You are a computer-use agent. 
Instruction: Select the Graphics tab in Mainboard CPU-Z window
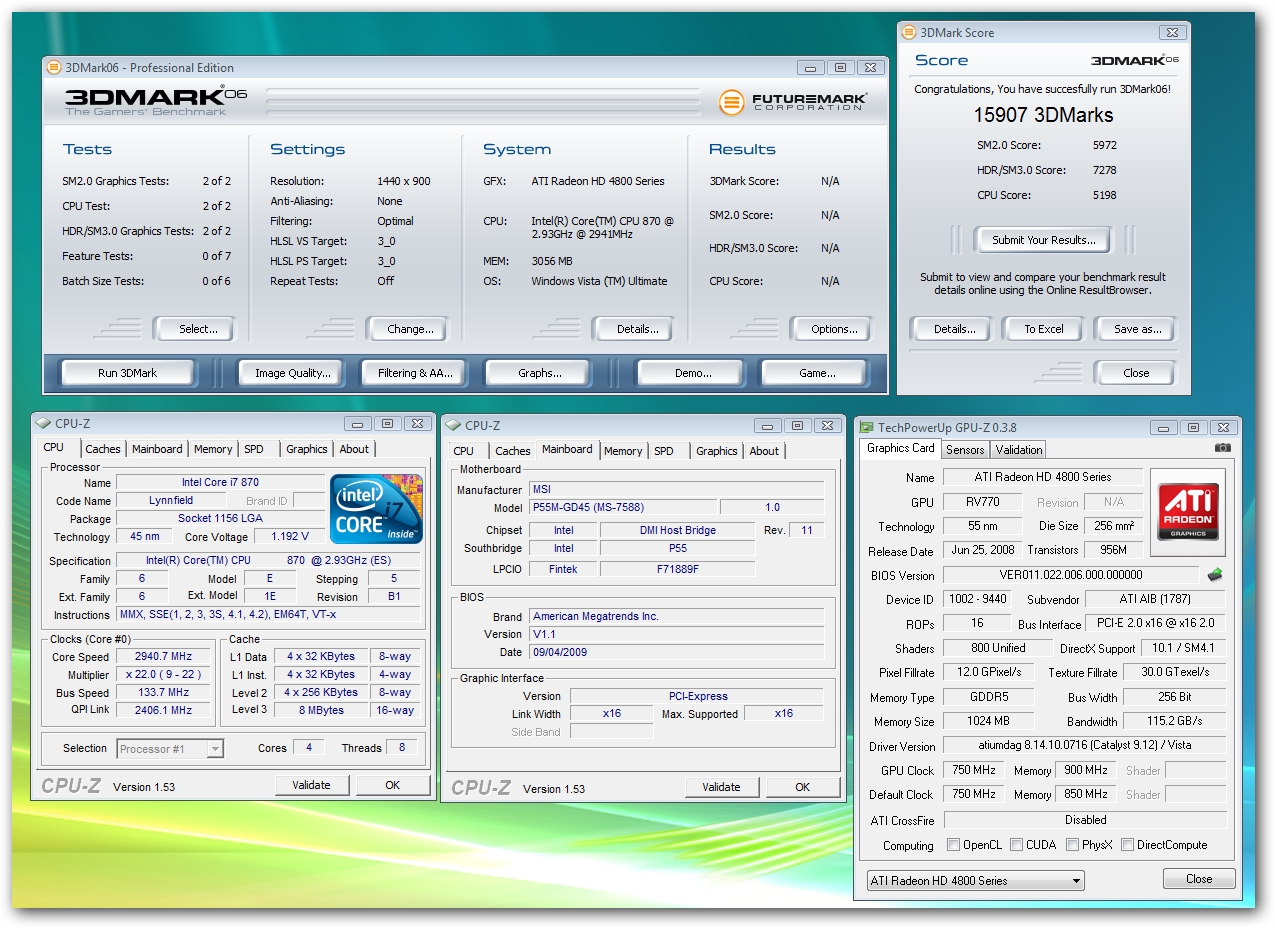[x=717, y=451]
